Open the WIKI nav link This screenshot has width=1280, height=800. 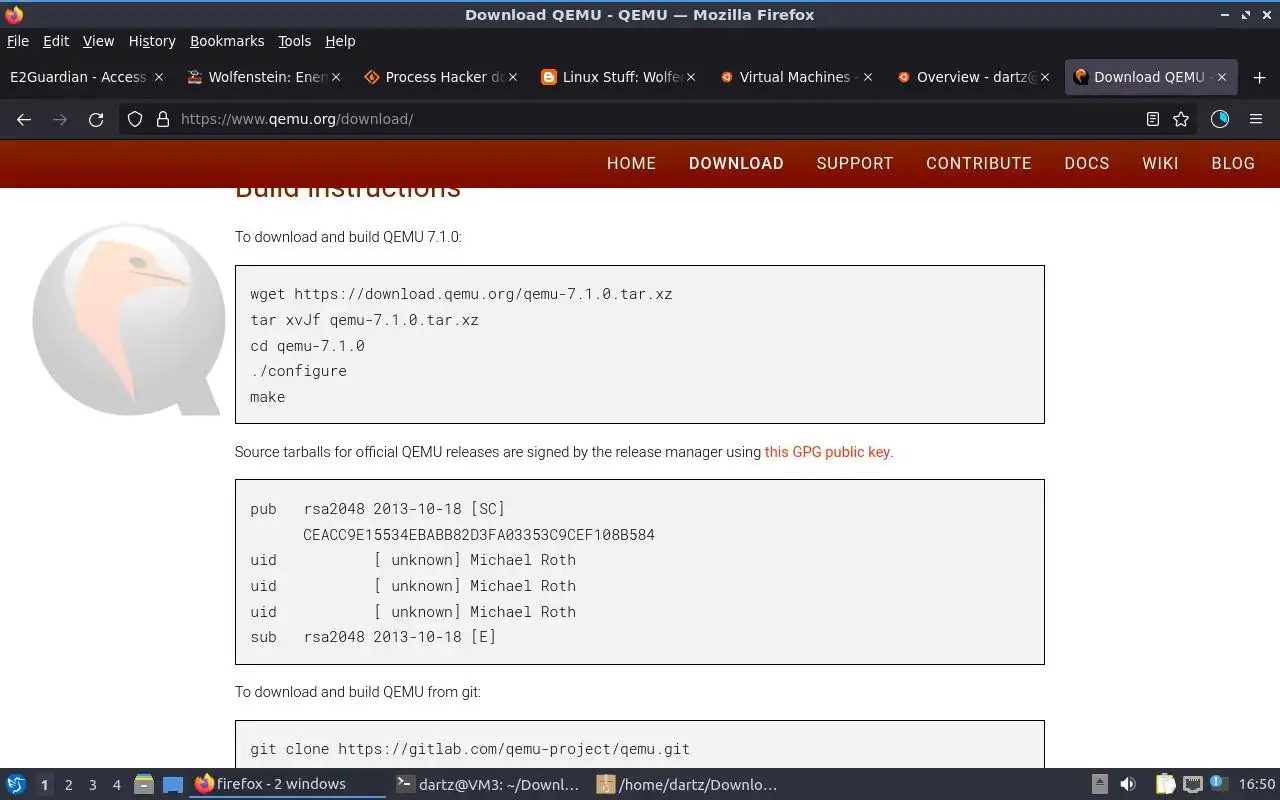1160,163
